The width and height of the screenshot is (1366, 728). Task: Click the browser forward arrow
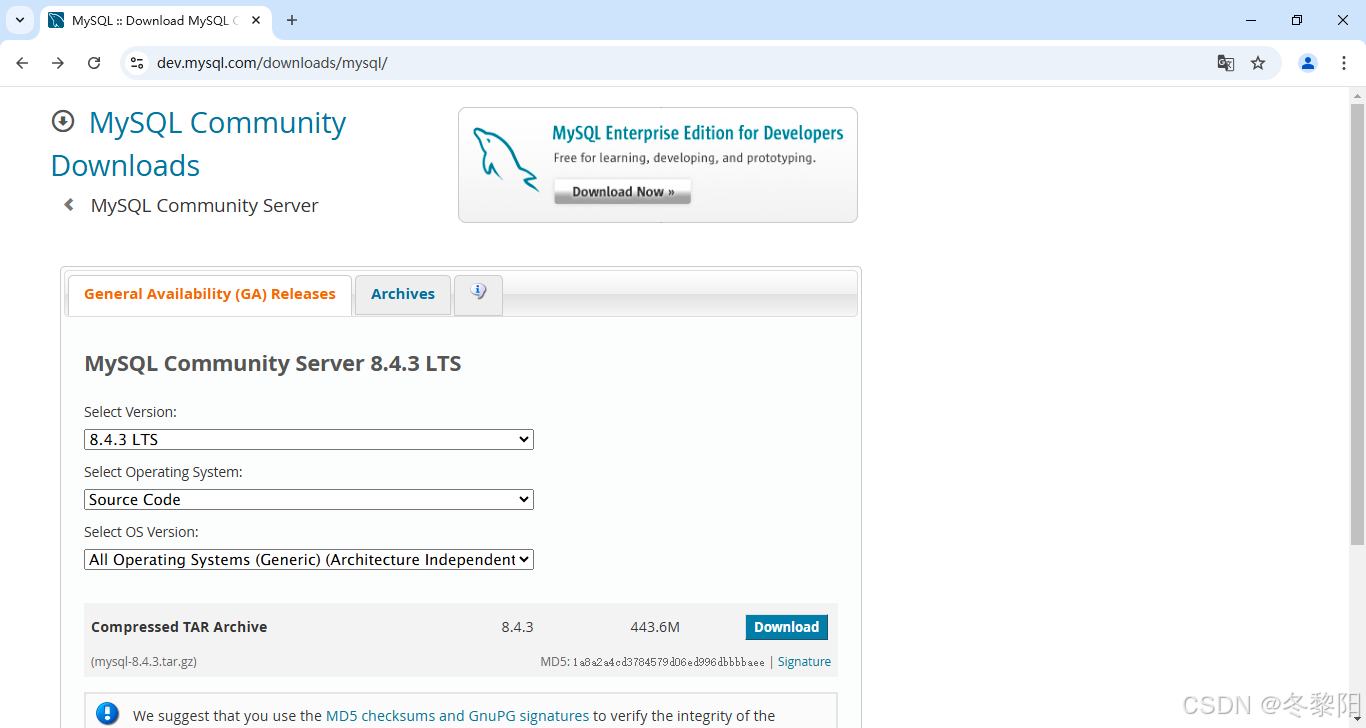coord(58,63)
